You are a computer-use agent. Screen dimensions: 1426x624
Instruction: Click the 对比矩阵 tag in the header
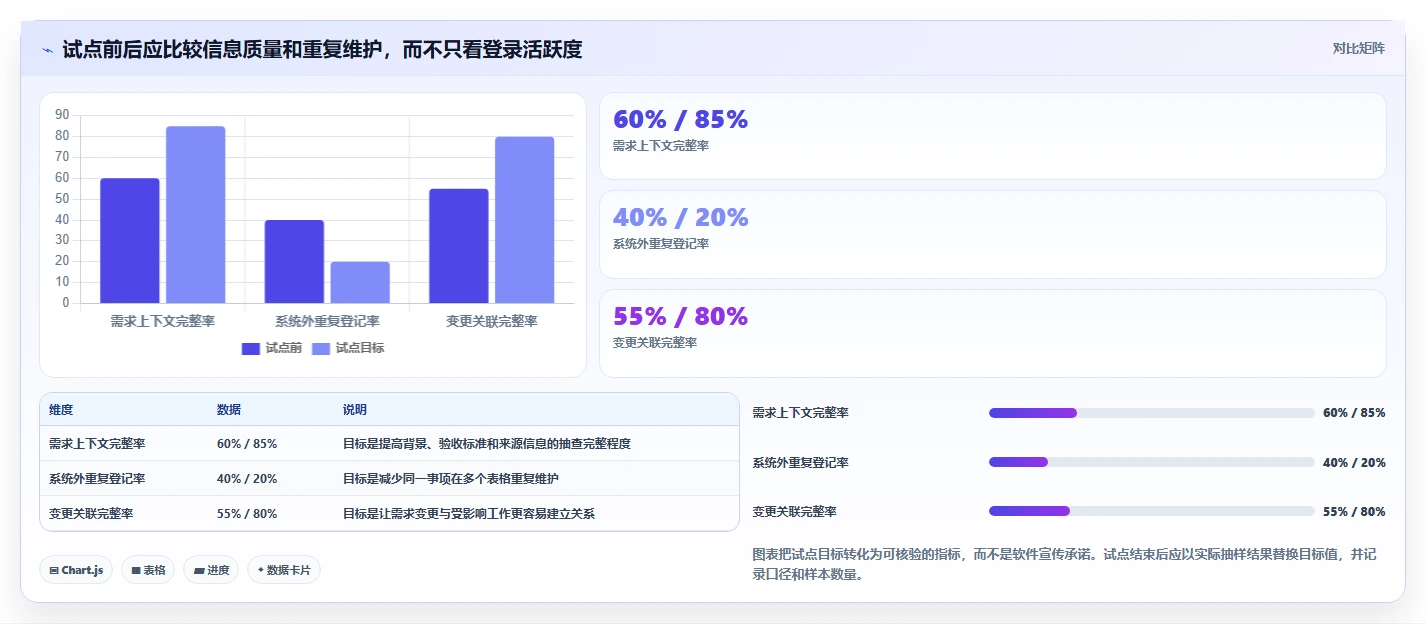[1358, 48]
